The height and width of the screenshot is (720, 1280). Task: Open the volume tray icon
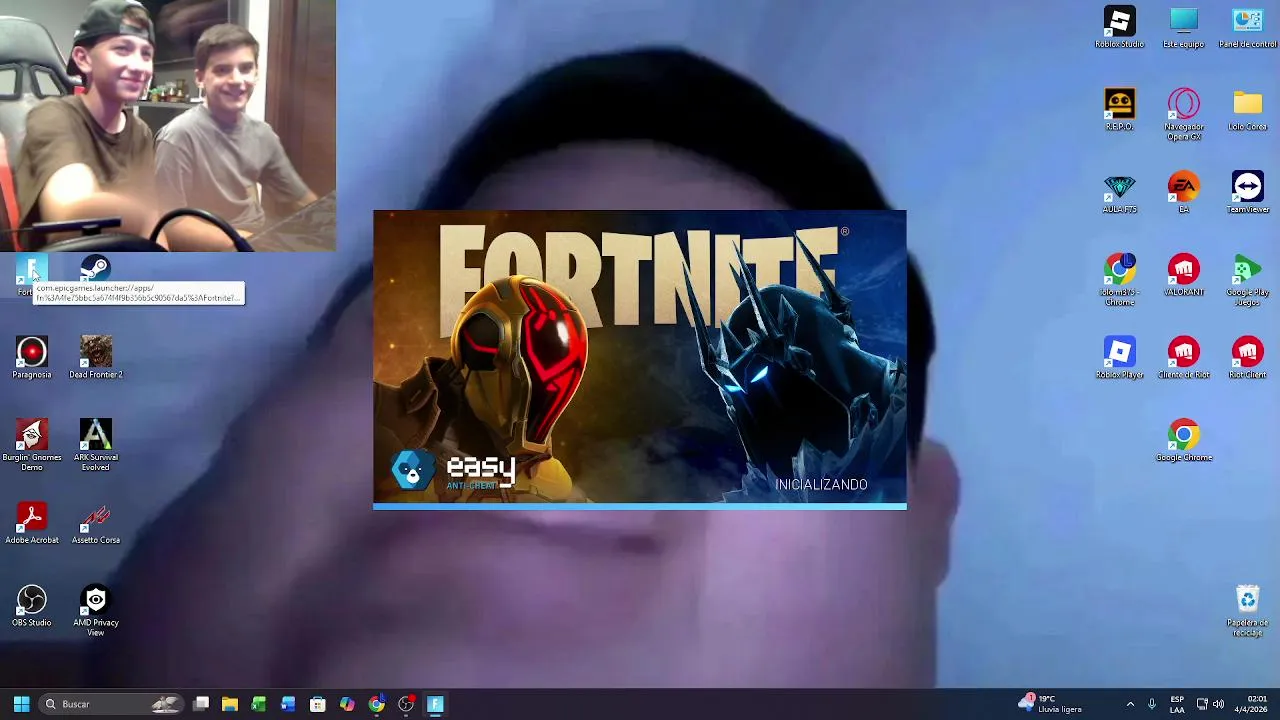[1218, 704]
